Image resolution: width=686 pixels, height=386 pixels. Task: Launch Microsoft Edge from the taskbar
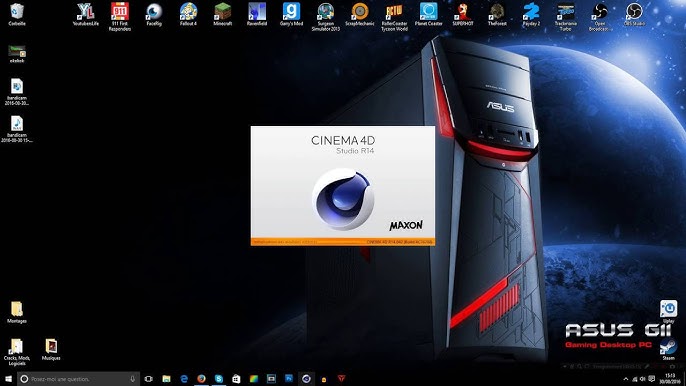tap(184, 379)
